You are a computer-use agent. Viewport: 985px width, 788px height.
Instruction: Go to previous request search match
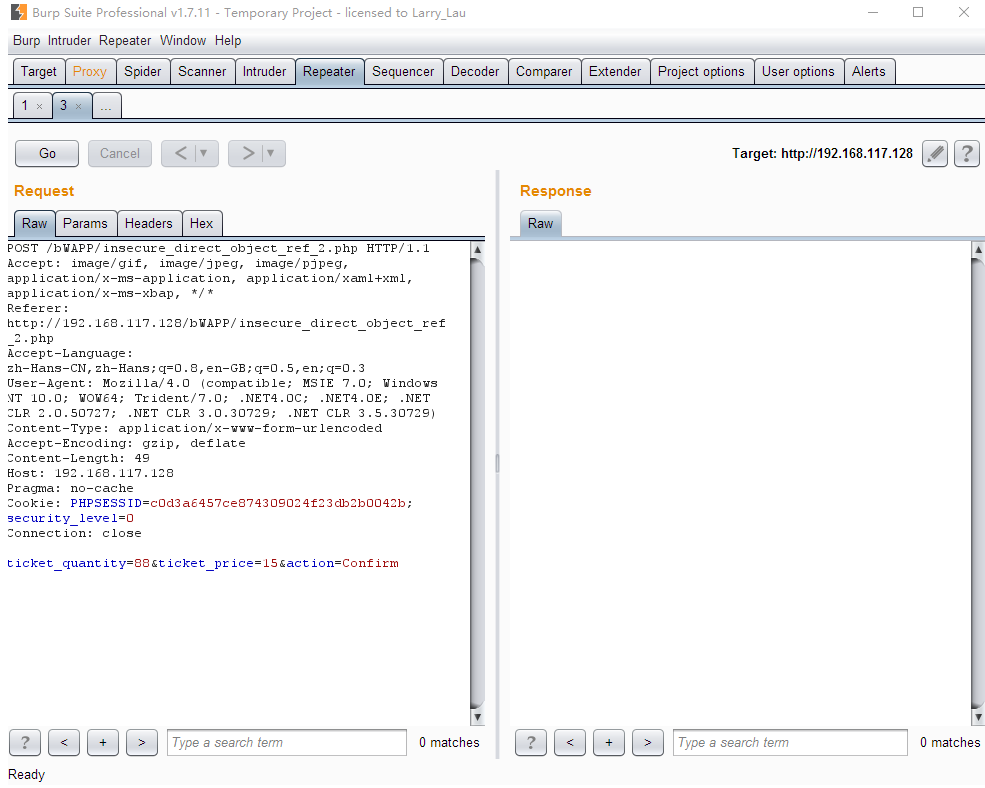tap(64, 743)
